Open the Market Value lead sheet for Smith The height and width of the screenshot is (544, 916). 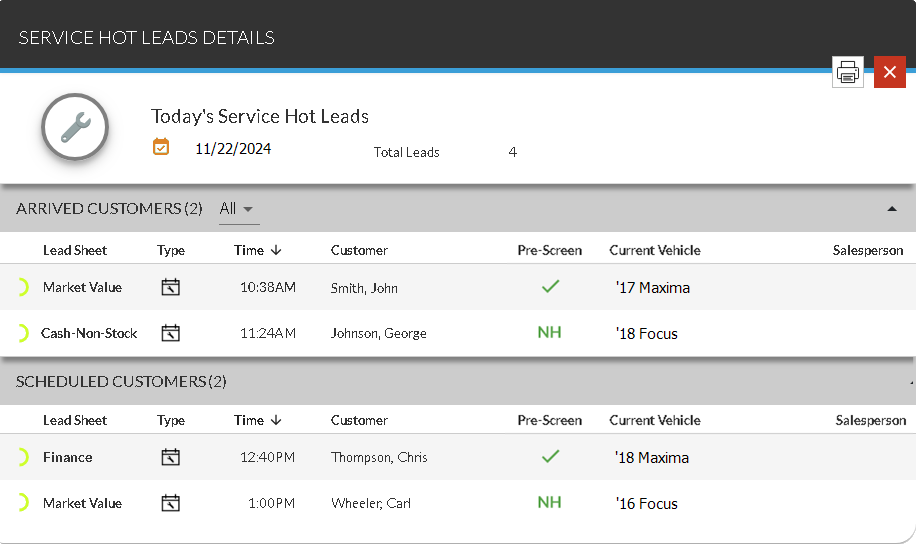pos(82,287)
